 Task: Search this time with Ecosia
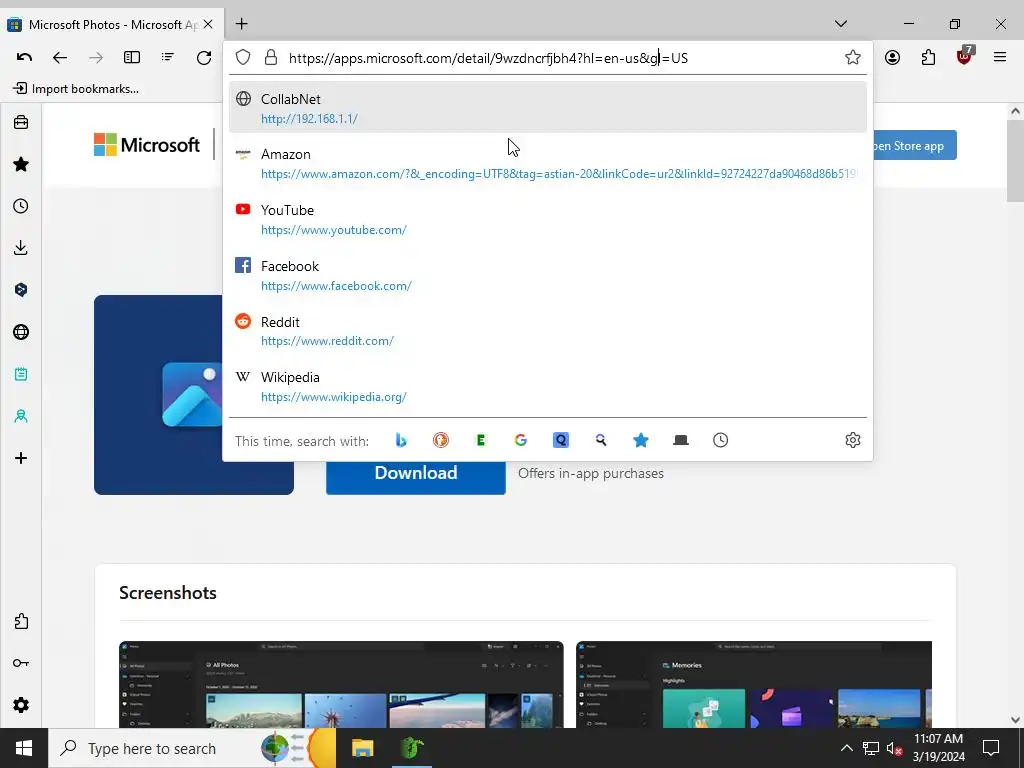point(481,440)
